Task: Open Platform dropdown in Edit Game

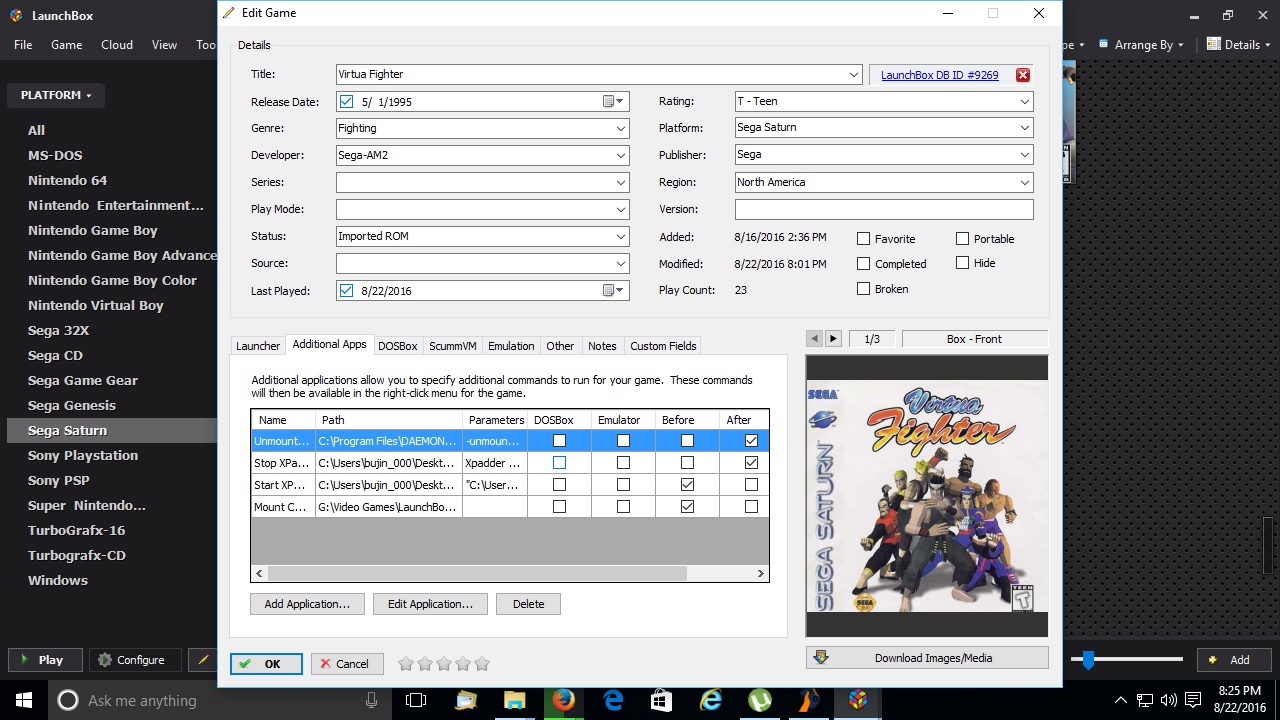Action: pyautogui.click(x=1024, y=128)
